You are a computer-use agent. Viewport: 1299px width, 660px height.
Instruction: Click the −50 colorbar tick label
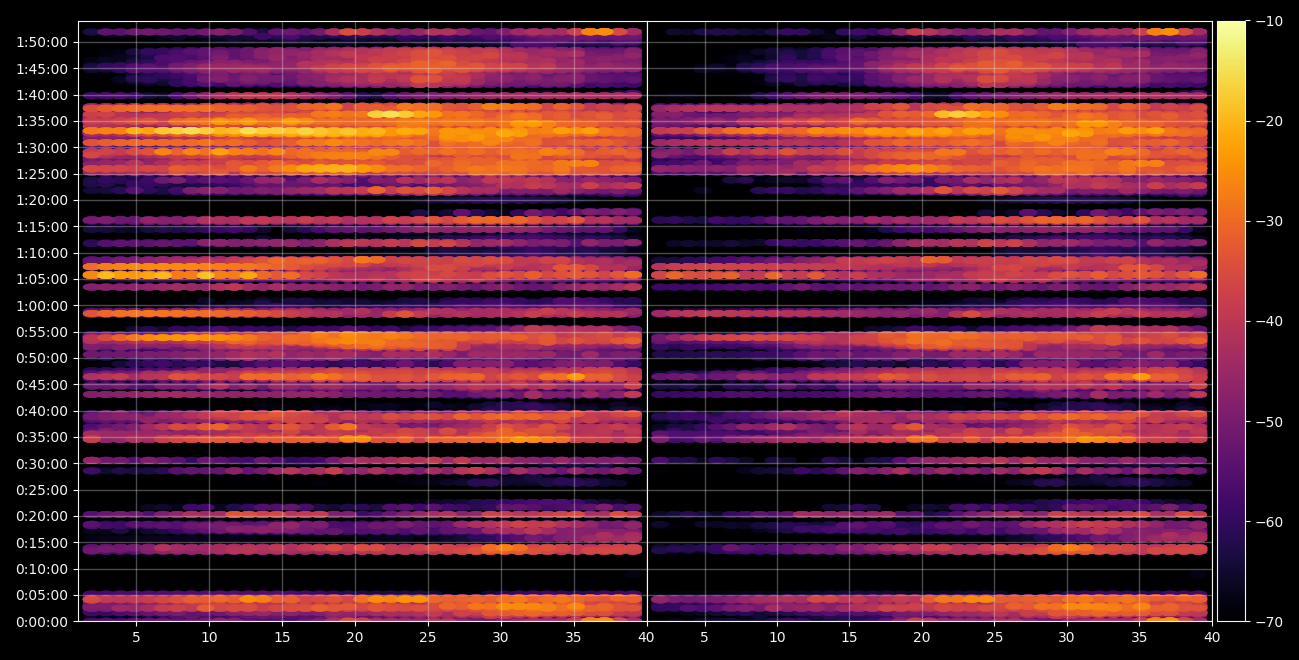pos(1269,422)
